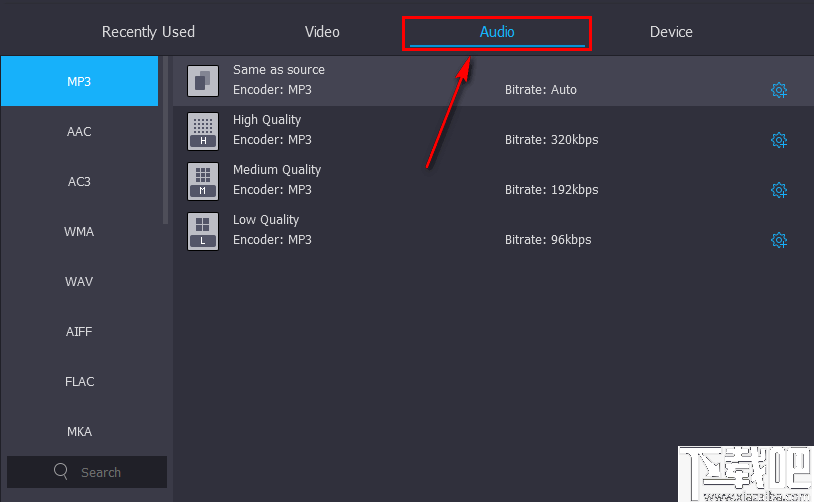Choose AAC format in sidebar
Screen dimensions: 814x502
(79, 132)
